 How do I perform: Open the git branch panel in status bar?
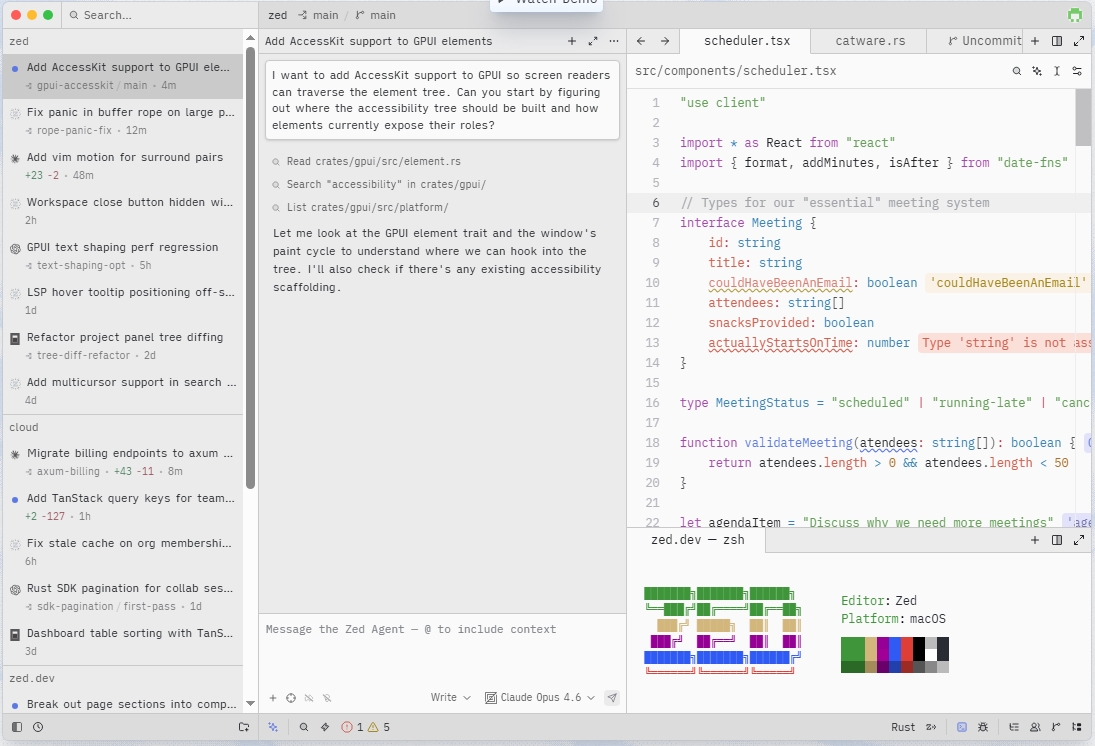(1056, 727)
